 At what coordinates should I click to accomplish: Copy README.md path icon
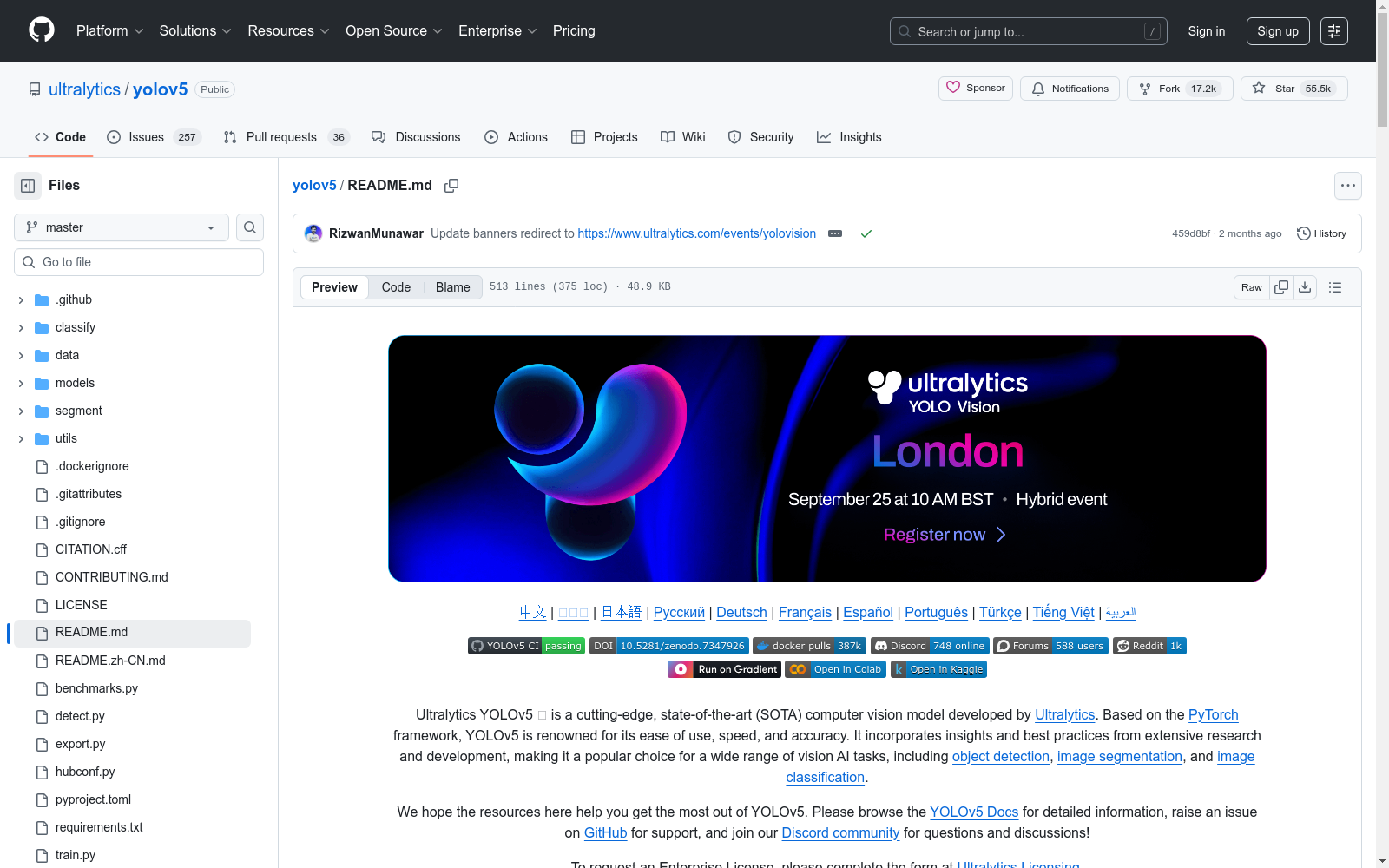point(451,186)
